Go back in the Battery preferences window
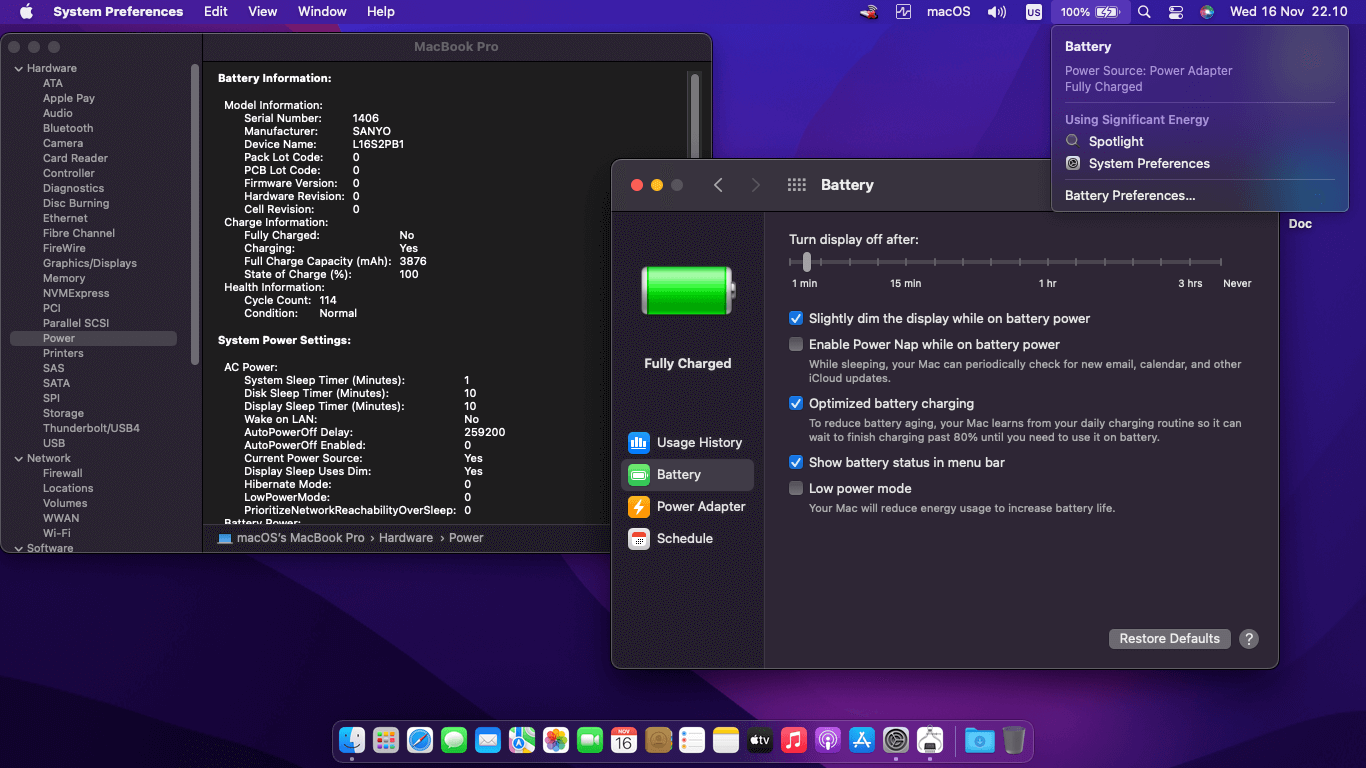 (x=718, y=185)
